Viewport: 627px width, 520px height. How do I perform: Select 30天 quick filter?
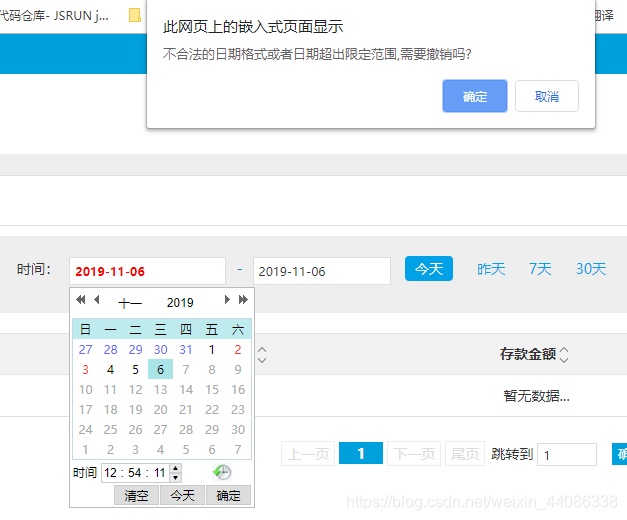[591, 269]
